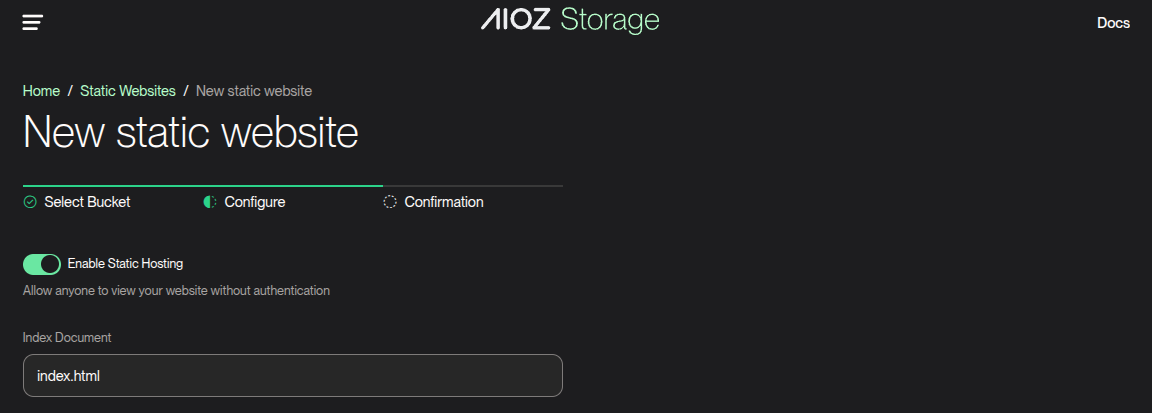Focus the Index Document input field
1152x413 pixels.
click(x=292, y=376)
